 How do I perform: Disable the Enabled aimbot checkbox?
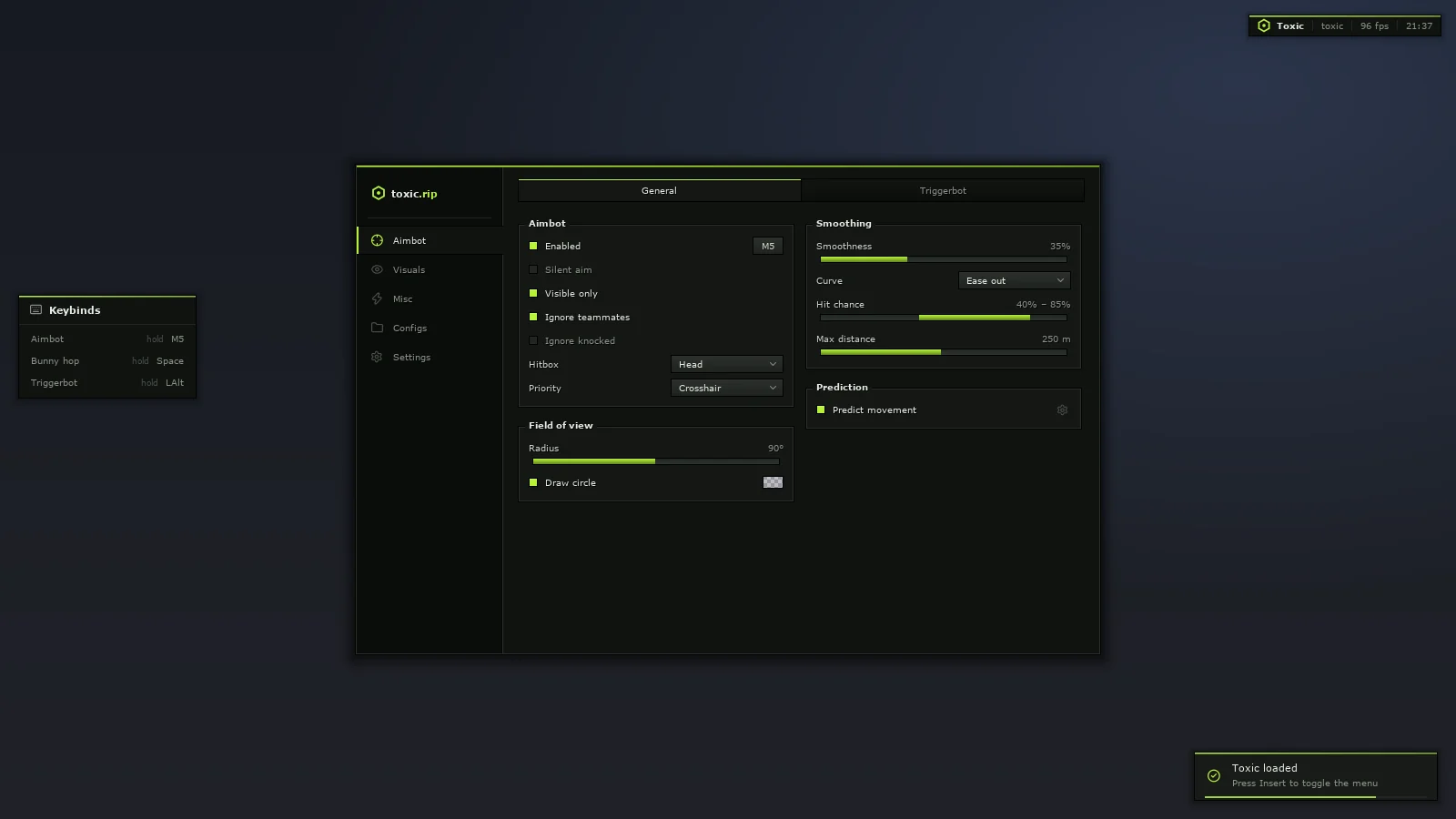pos(533,246)
